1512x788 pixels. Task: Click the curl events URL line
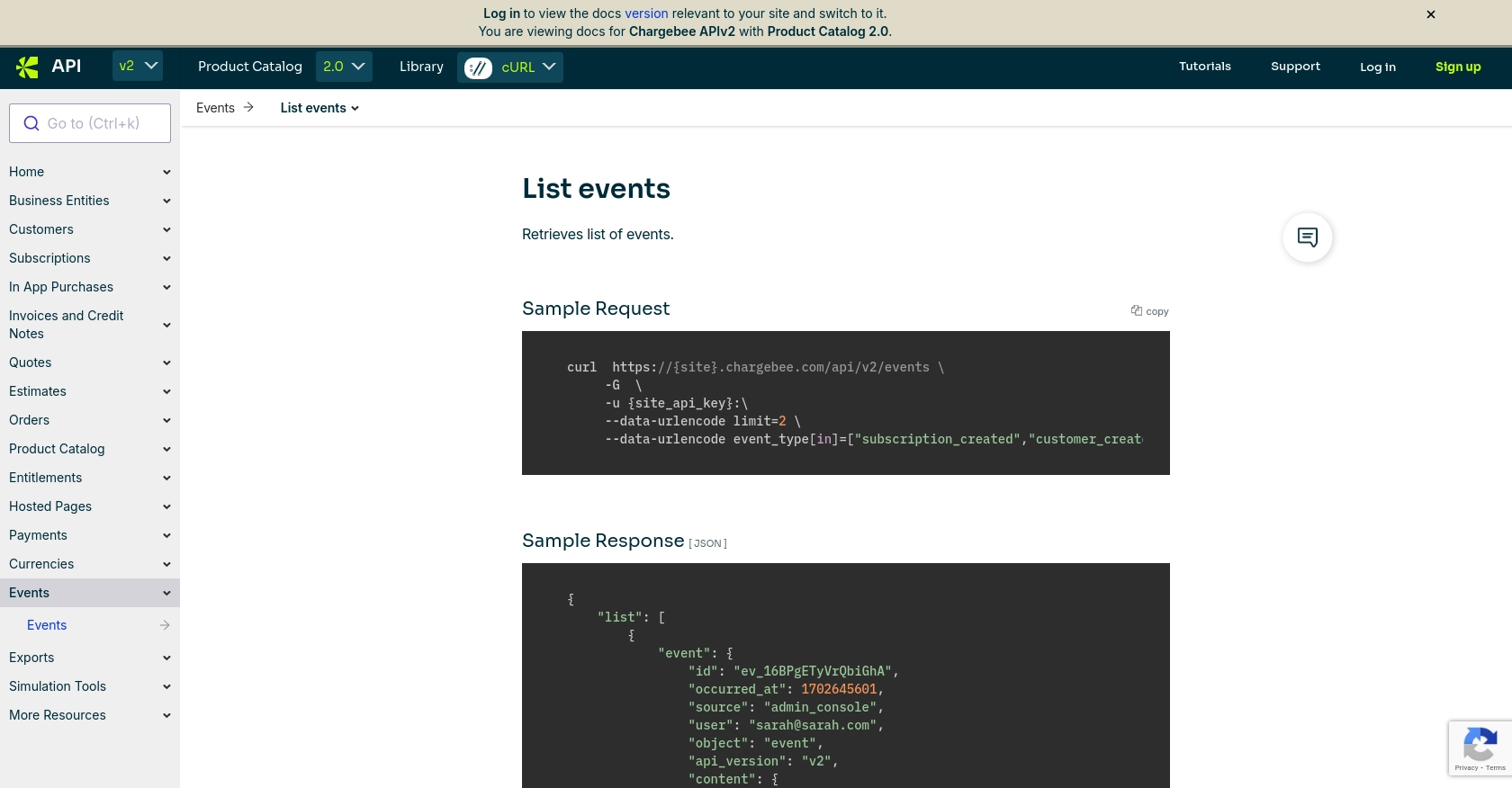755,367
